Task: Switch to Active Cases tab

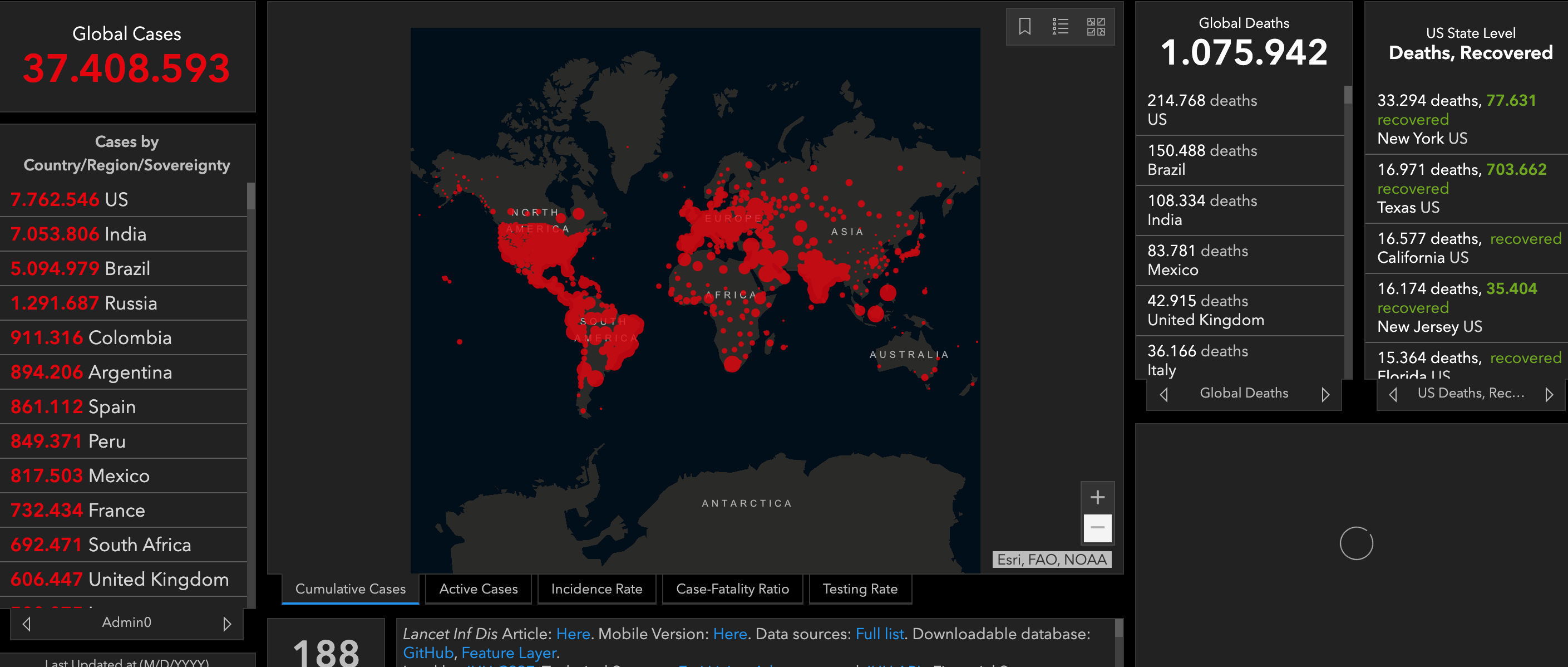Action: click(x=478, y=588)
